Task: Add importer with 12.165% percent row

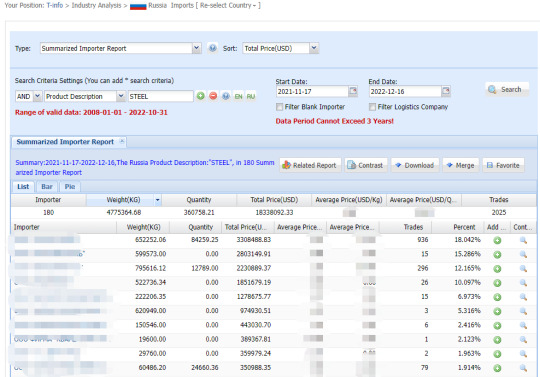Action: tap(497, 269)
